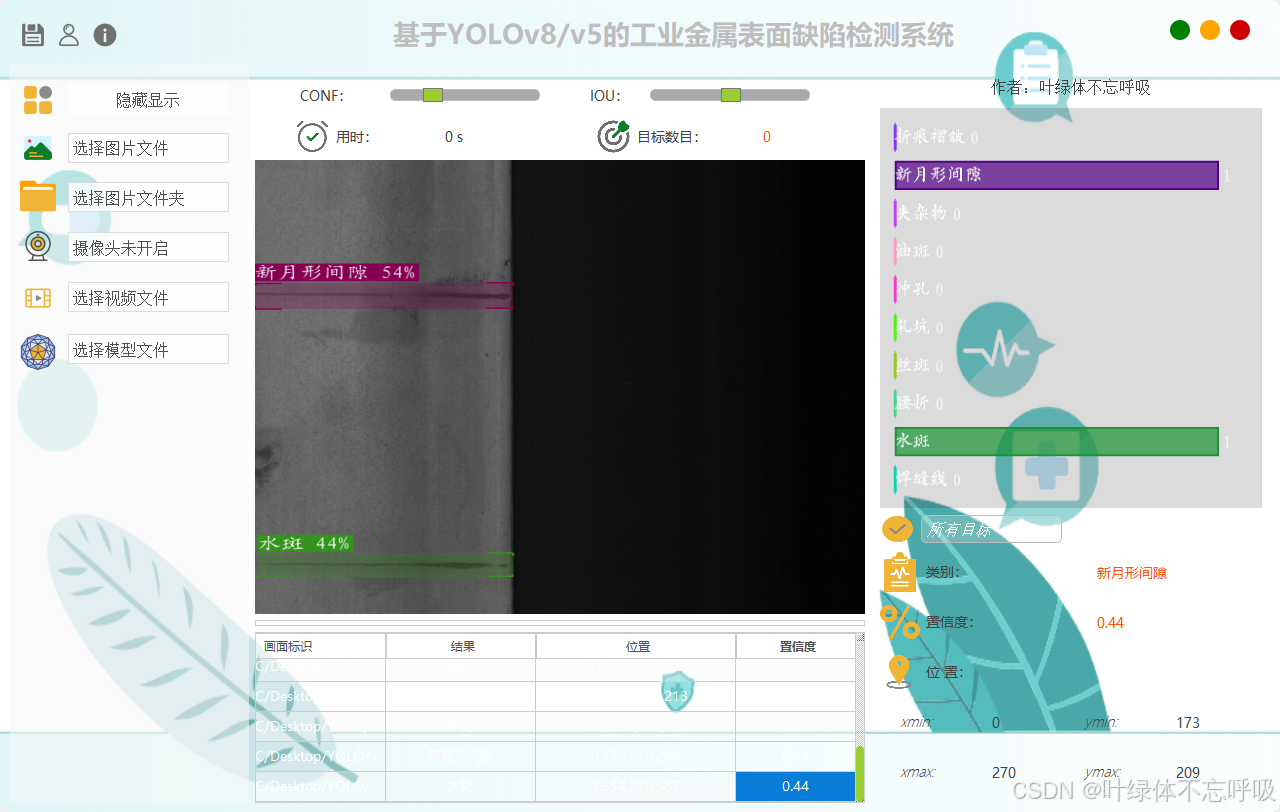Image resolution: width=1280 pixels, height=812 pixels.
Task: Click the info icon in the toolbar
Action: [104, 35]
